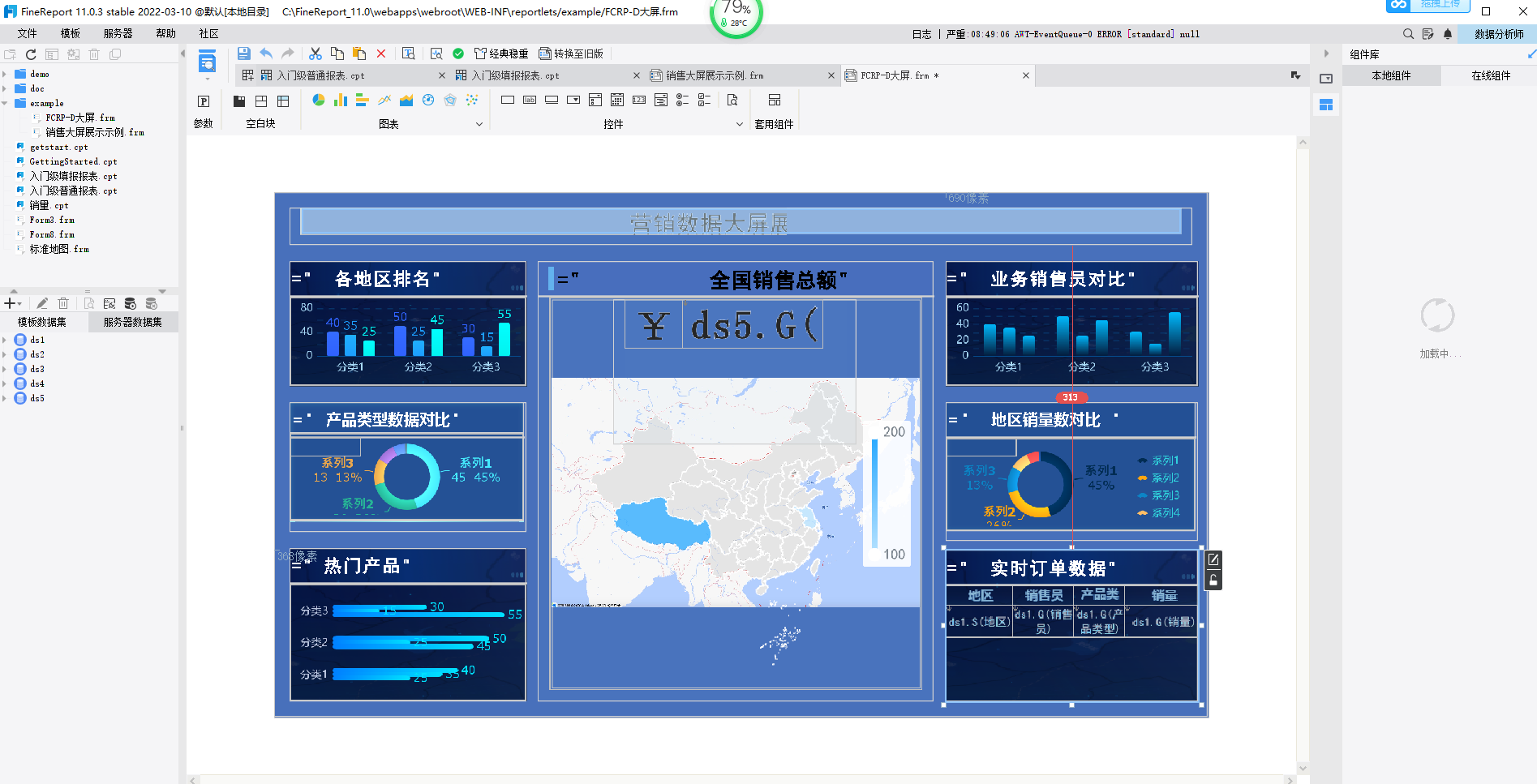The height and width of the screenshot is (784, 1537).
Task: Insert a radar chart from toolbar
Action: (x=450, y=100)
